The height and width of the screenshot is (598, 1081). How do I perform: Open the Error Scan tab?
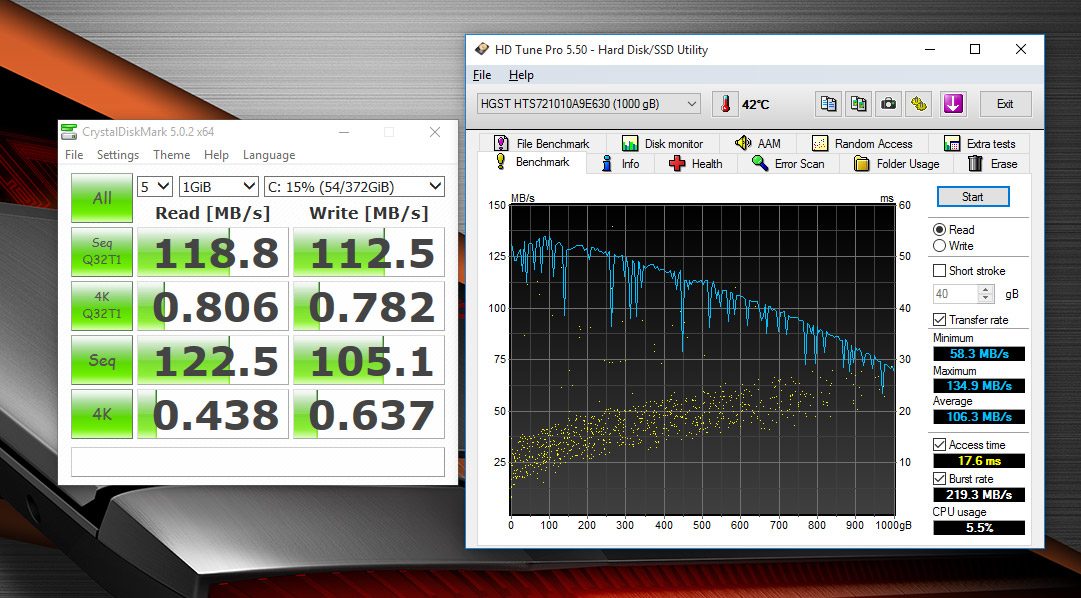click(x=789, y=163)
